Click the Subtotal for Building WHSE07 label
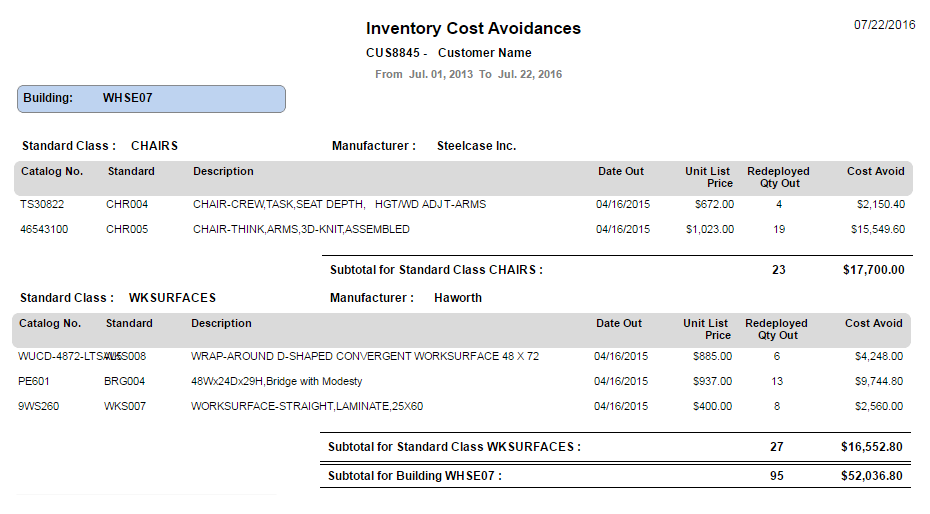930x514 pixels. [415, 476]
